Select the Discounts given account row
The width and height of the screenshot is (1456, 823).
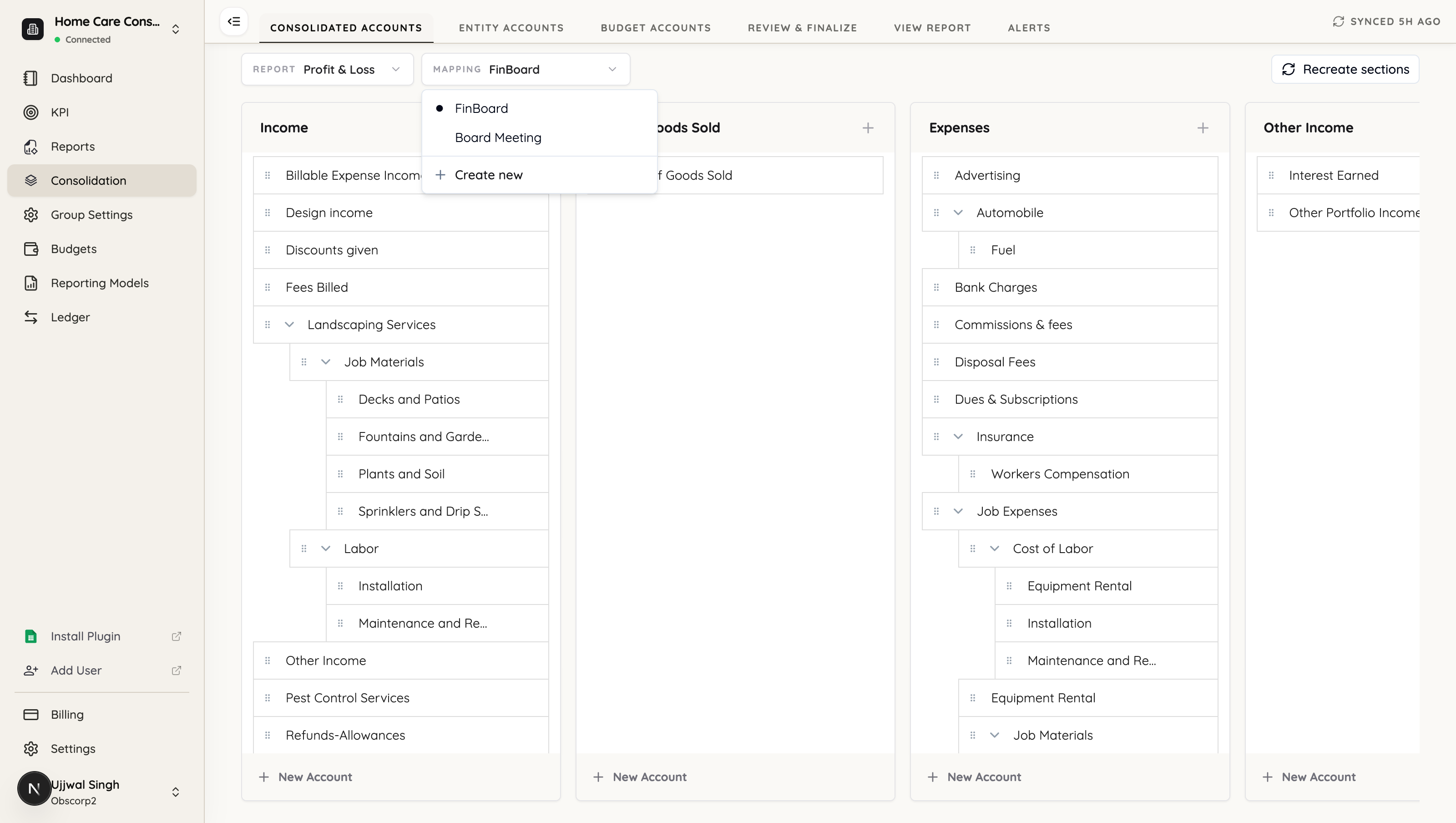pyautogui.click(x=401, y=250)
